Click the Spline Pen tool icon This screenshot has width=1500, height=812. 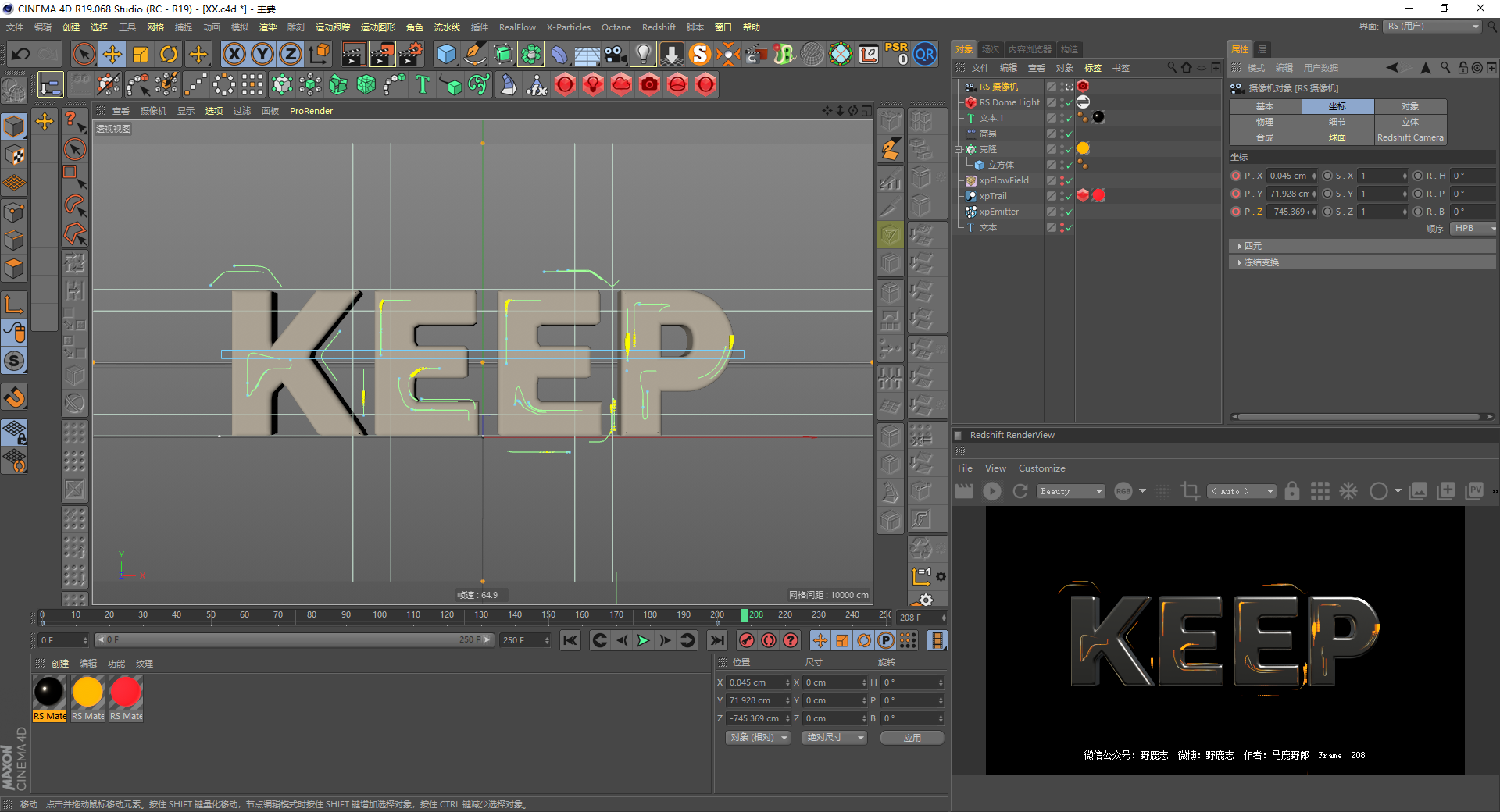(475, 54)
